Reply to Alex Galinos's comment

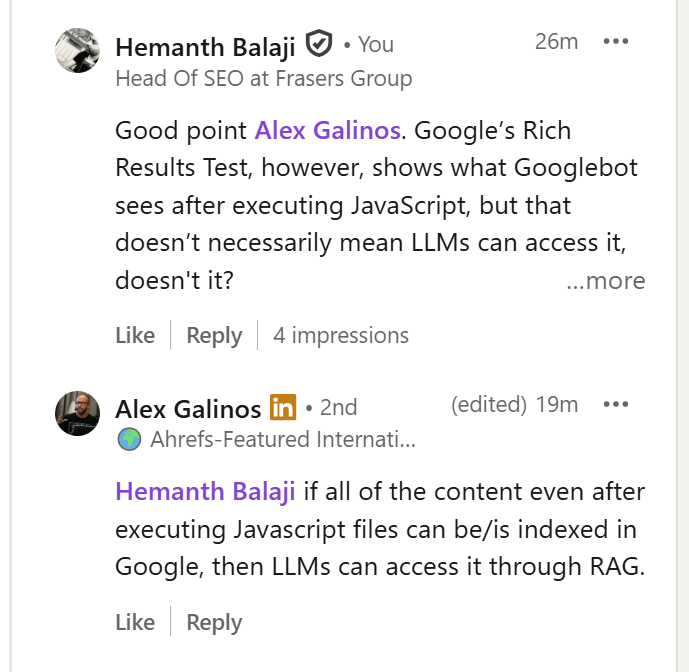(x=214, y=622)
